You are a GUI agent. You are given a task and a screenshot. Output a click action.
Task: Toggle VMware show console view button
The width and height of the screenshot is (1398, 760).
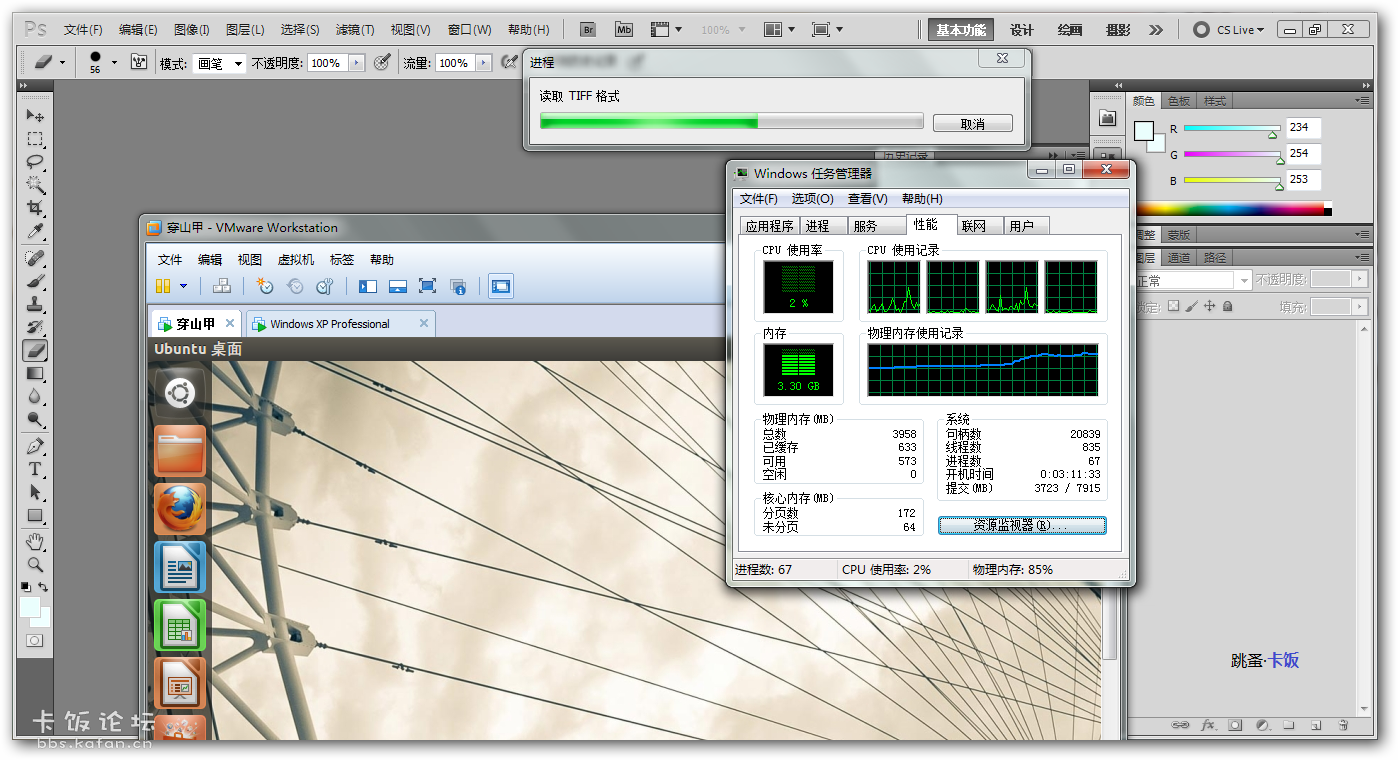pyautogui.click(x=501, y=287)
